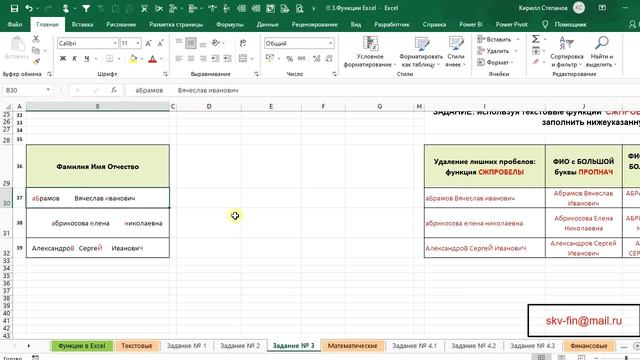This screenshot has height=360, width=640.
Task: Open the font size 11 dropdown
Action: pyautogui.click(x=138, y=43)
